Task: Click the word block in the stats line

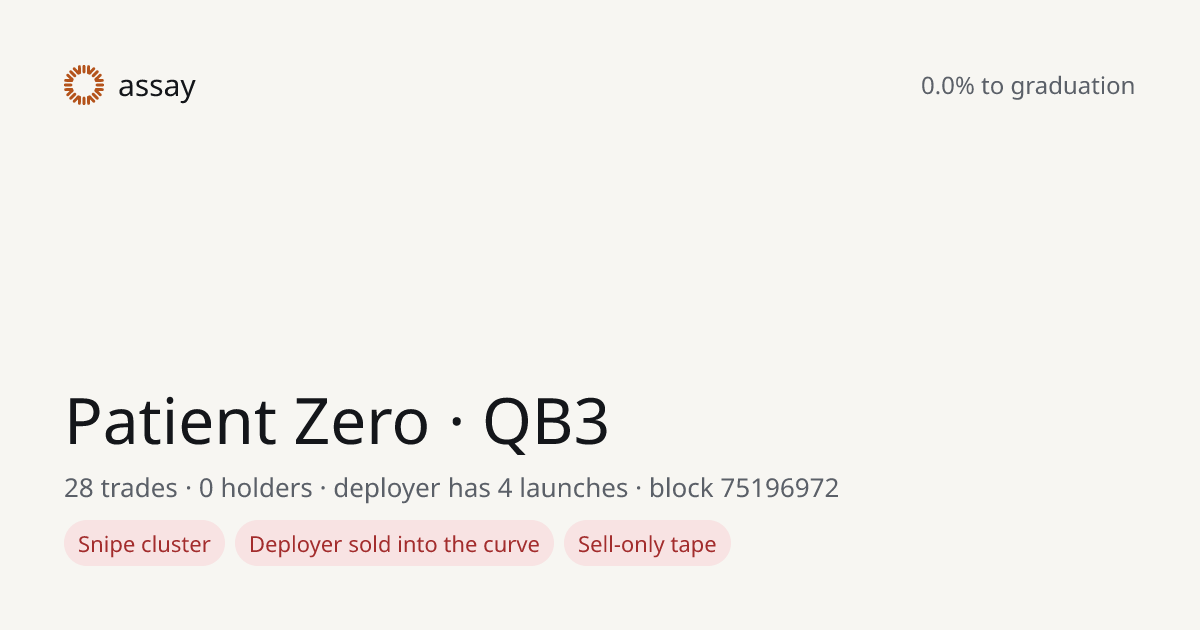Action: point(681,488)
